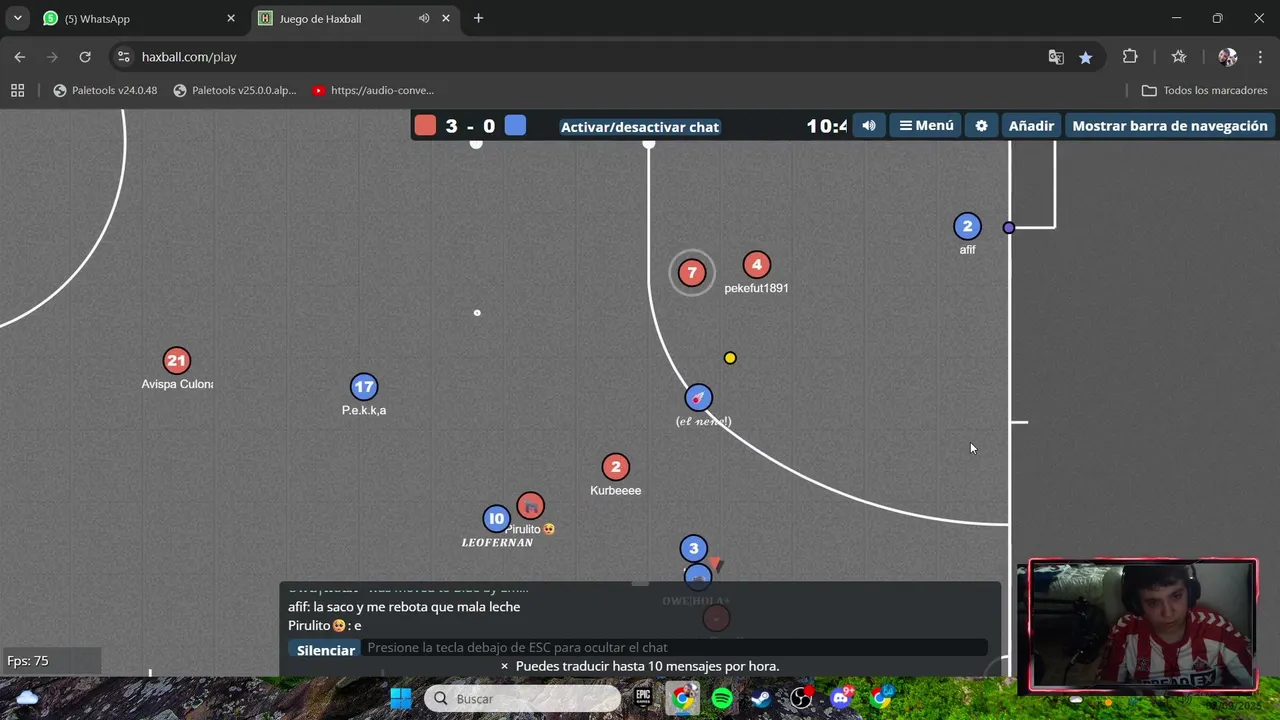Image resolution: width=1280 pixels, height=720 pixels.
Task: Click the webcam overlay thumbnail
Action: tap(1143, 625)
